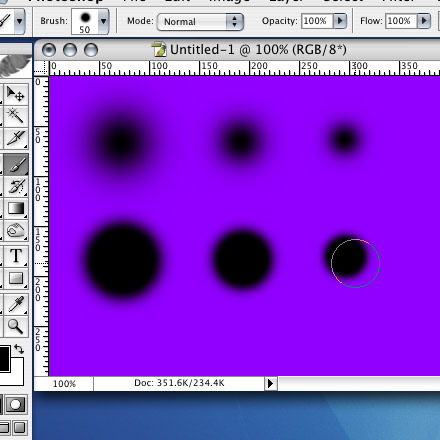Select the Brush tool in the toolbox
The image size is (440, 440).
pyautogui.click(x=15, y=165)
